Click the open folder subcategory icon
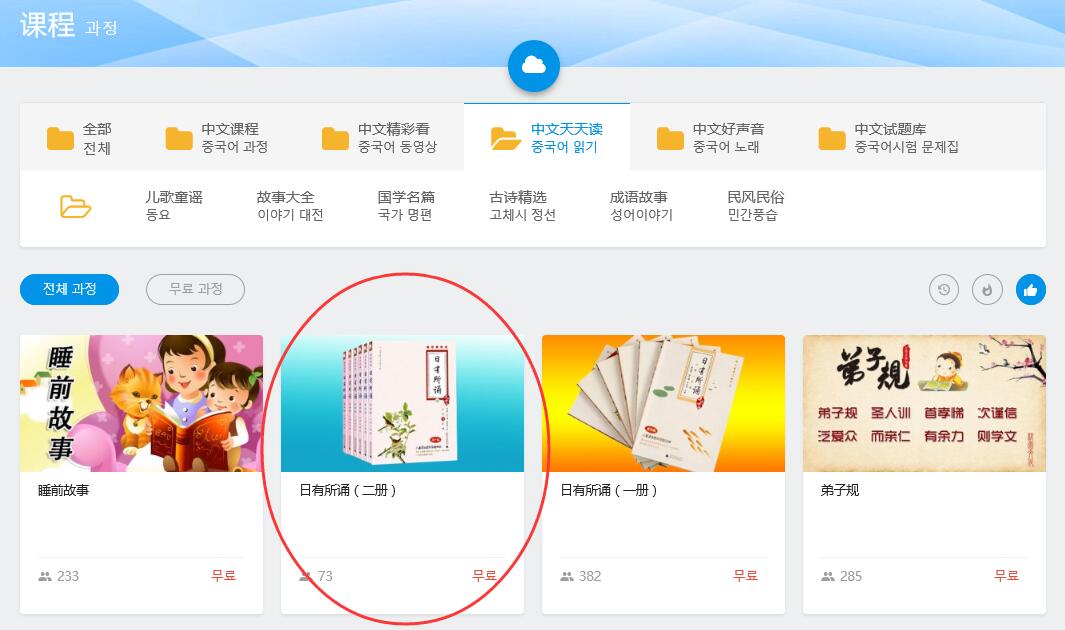 pos(75,206)
